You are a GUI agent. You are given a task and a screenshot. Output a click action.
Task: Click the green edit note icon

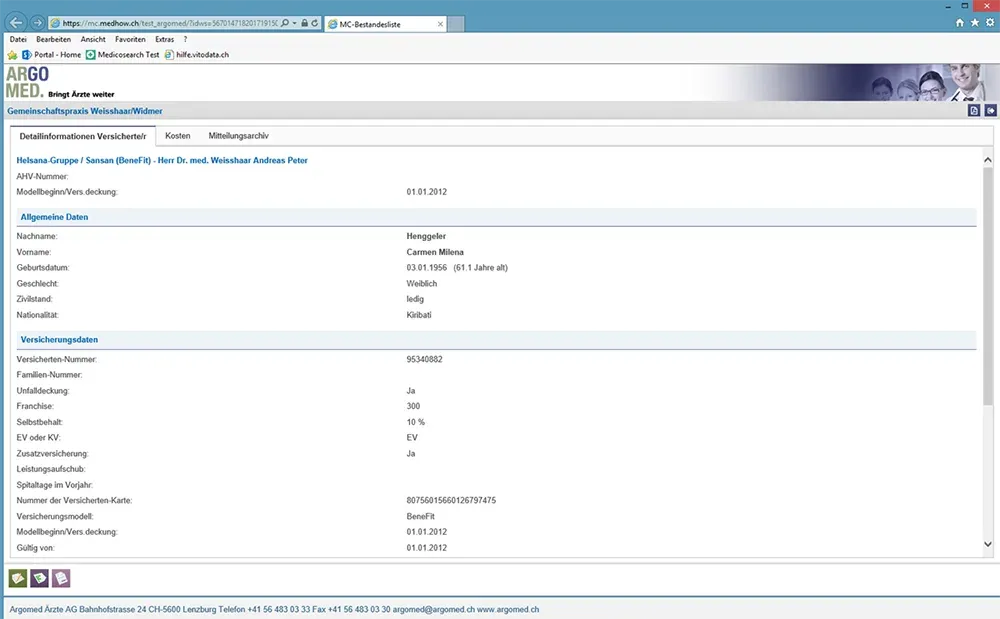pyautogui.click(x=18, y=578)
